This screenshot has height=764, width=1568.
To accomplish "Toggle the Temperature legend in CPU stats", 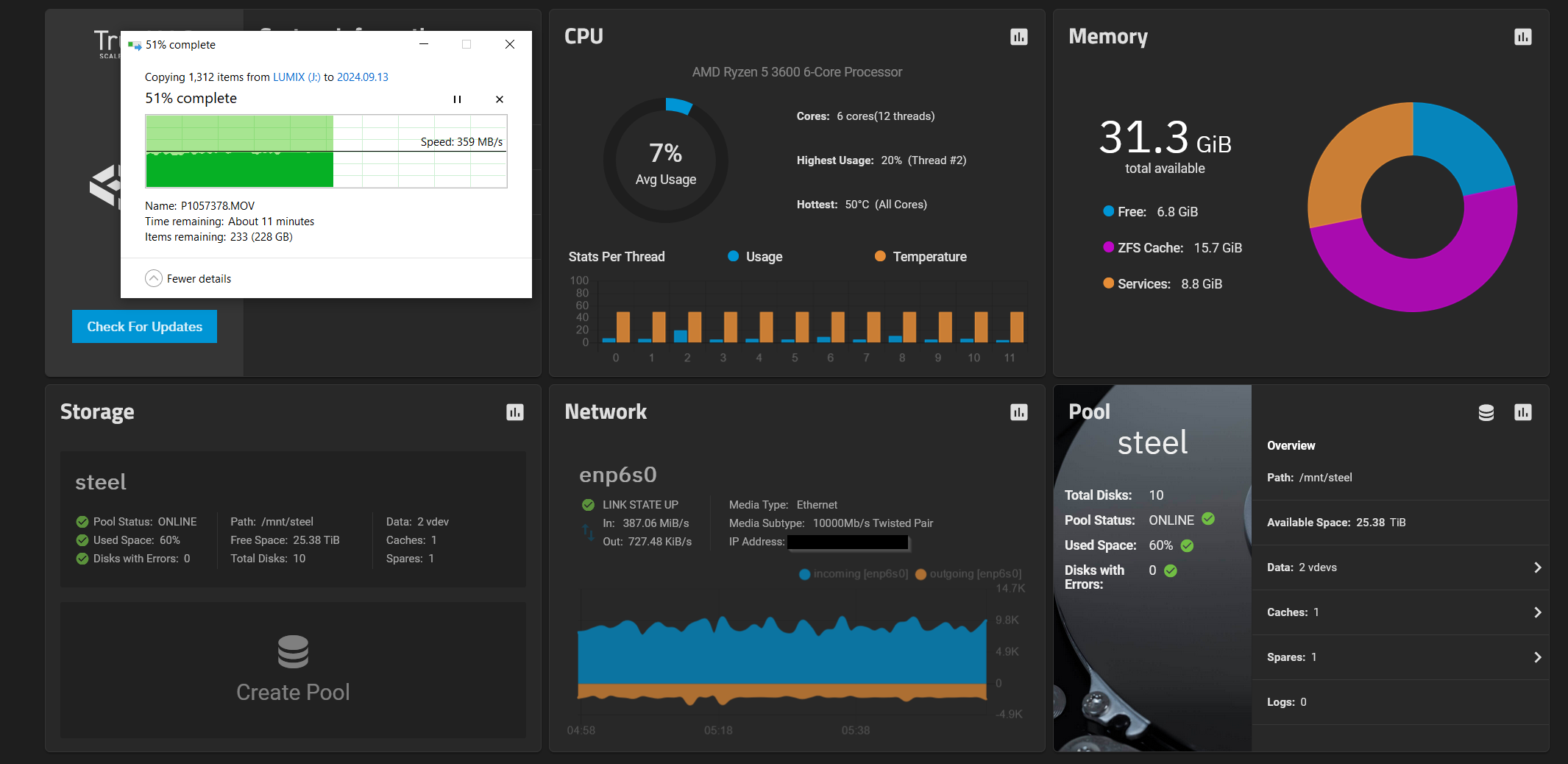I will (920, 257).
